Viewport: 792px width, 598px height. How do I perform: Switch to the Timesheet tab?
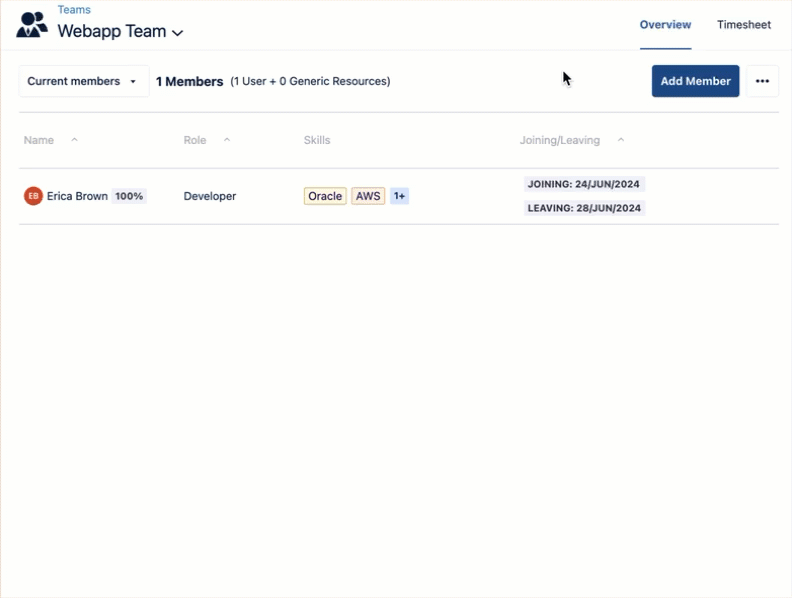(x=743, y=25)
